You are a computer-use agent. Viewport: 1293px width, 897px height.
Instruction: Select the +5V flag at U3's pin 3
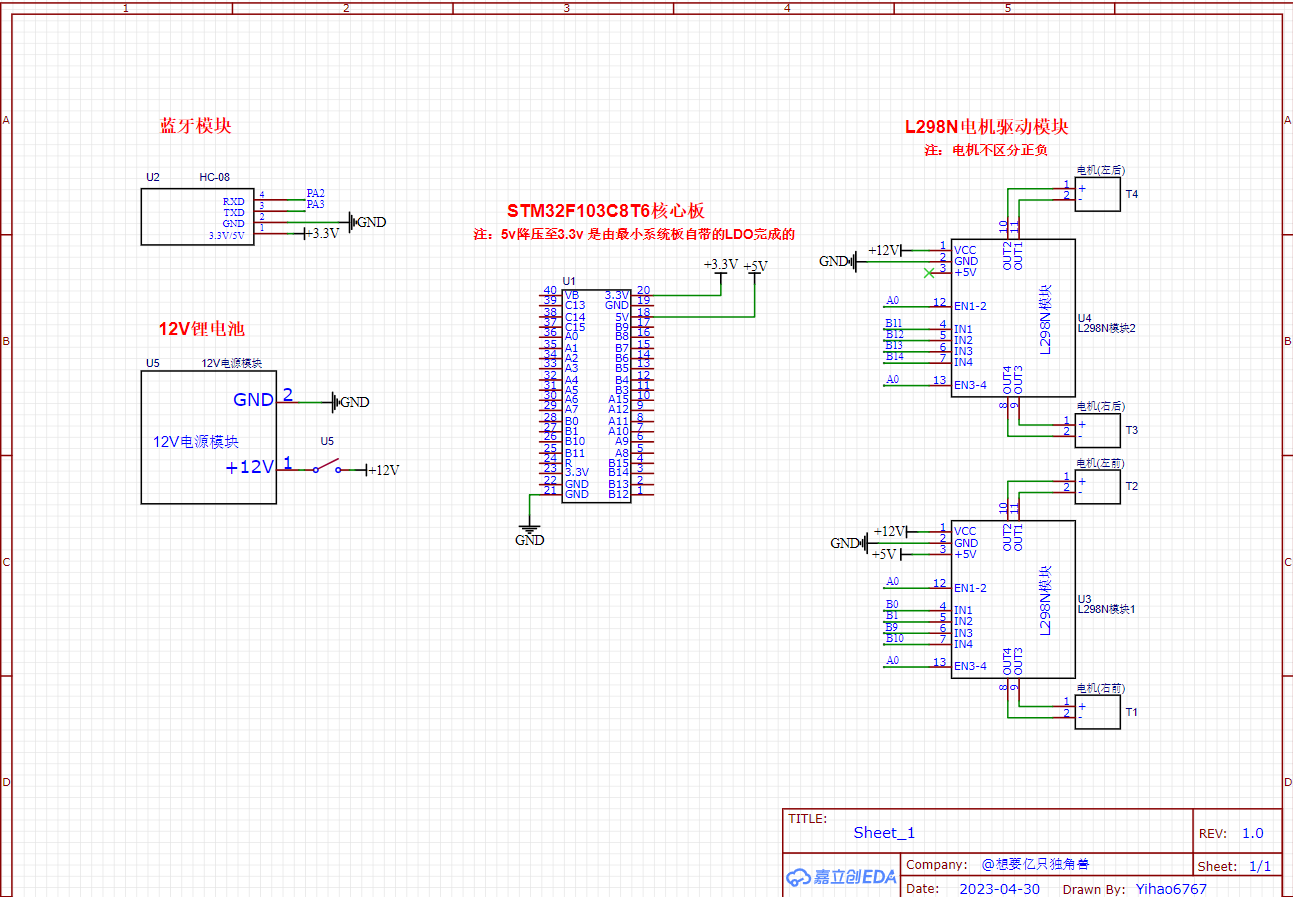coord(886,554)
